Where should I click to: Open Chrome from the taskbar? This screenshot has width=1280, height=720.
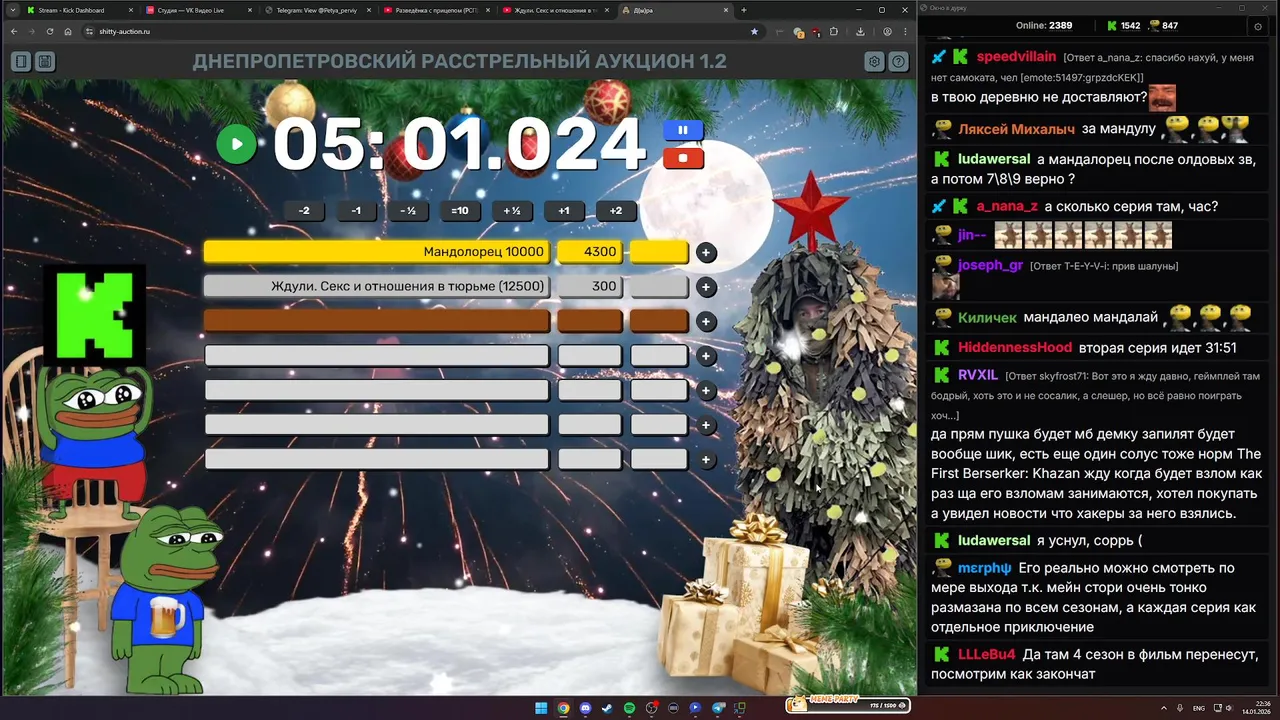click(x=563, y=708)
